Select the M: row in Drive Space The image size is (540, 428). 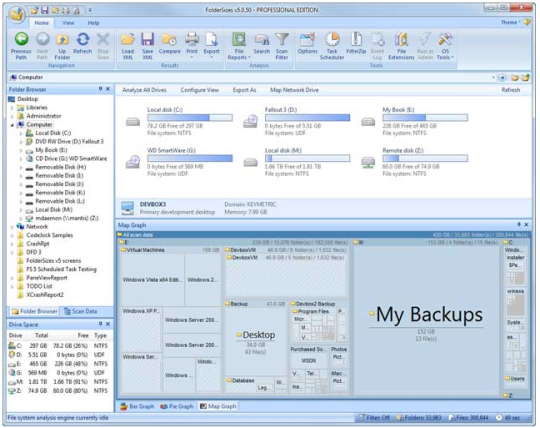(x=59, y=382)
